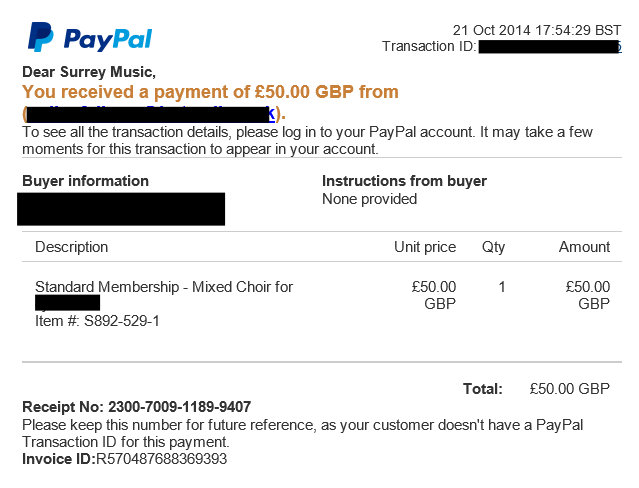Click the None provided text
Viewport: 639px width, 488px height.
pos(369,199)
